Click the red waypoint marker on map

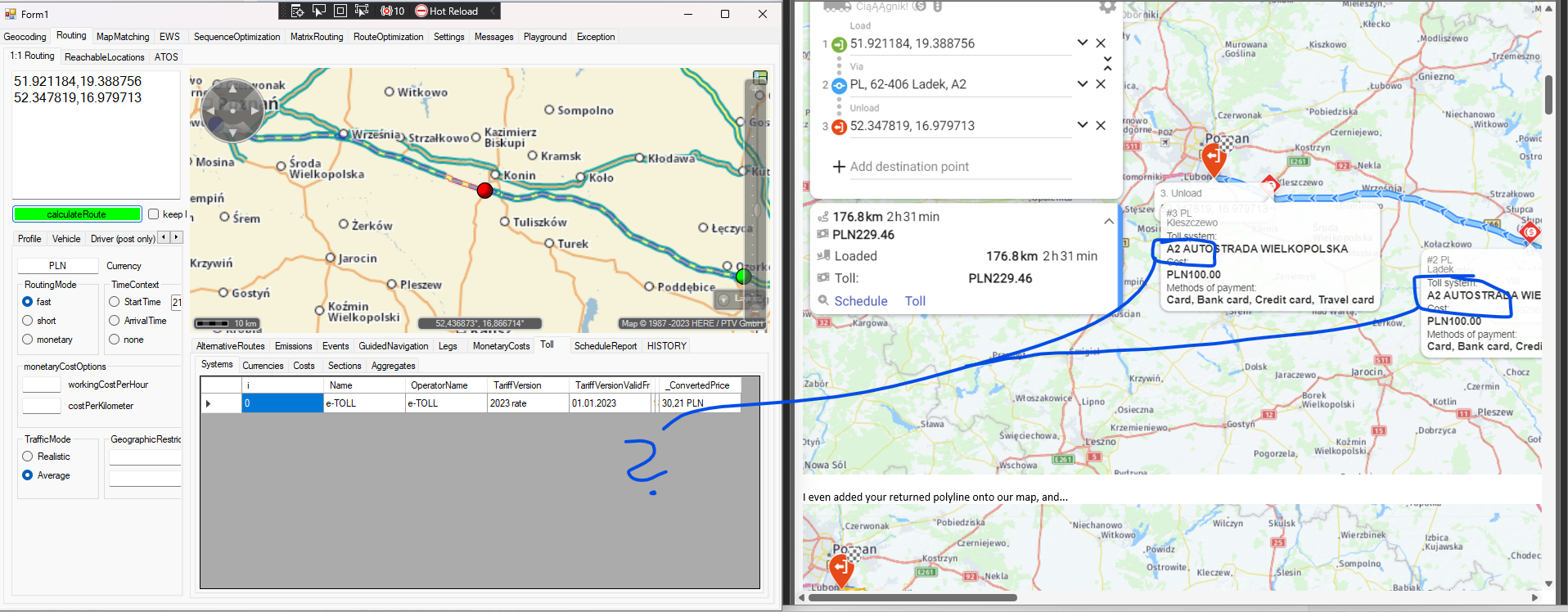click(x=484, y=191)
